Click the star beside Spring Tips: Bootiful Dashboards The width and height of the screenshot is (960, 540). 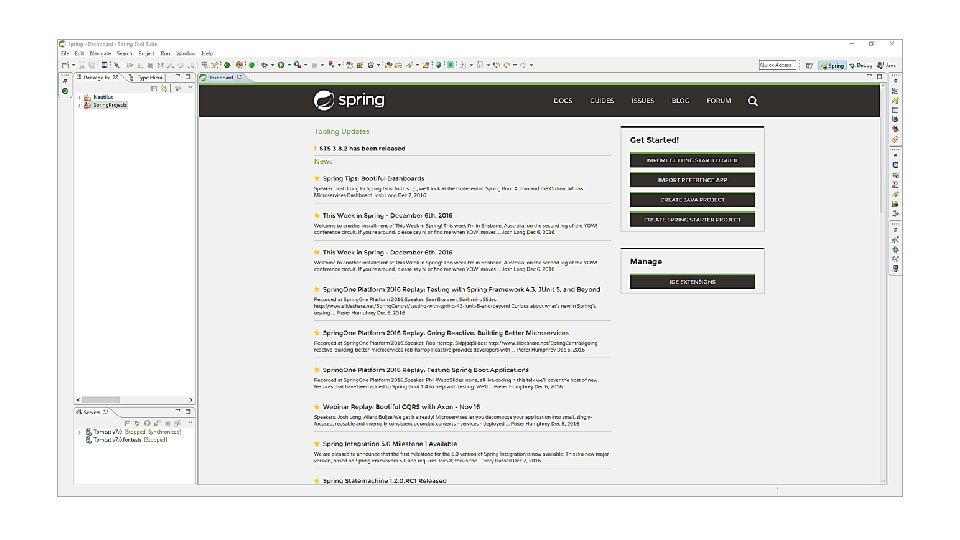(317, 179)
